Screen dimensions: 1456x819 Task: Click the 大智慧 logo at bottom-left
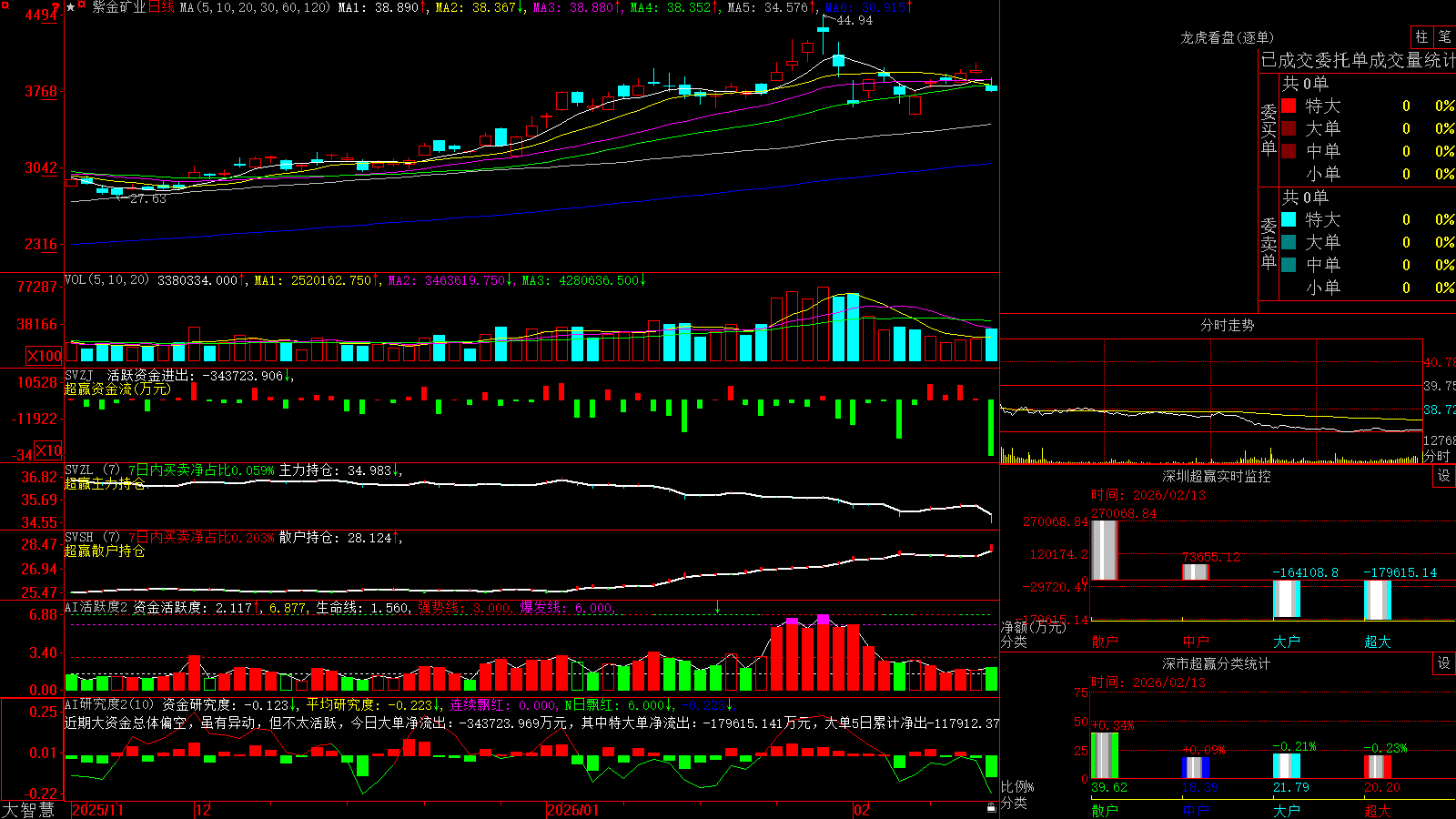(28, 809)
